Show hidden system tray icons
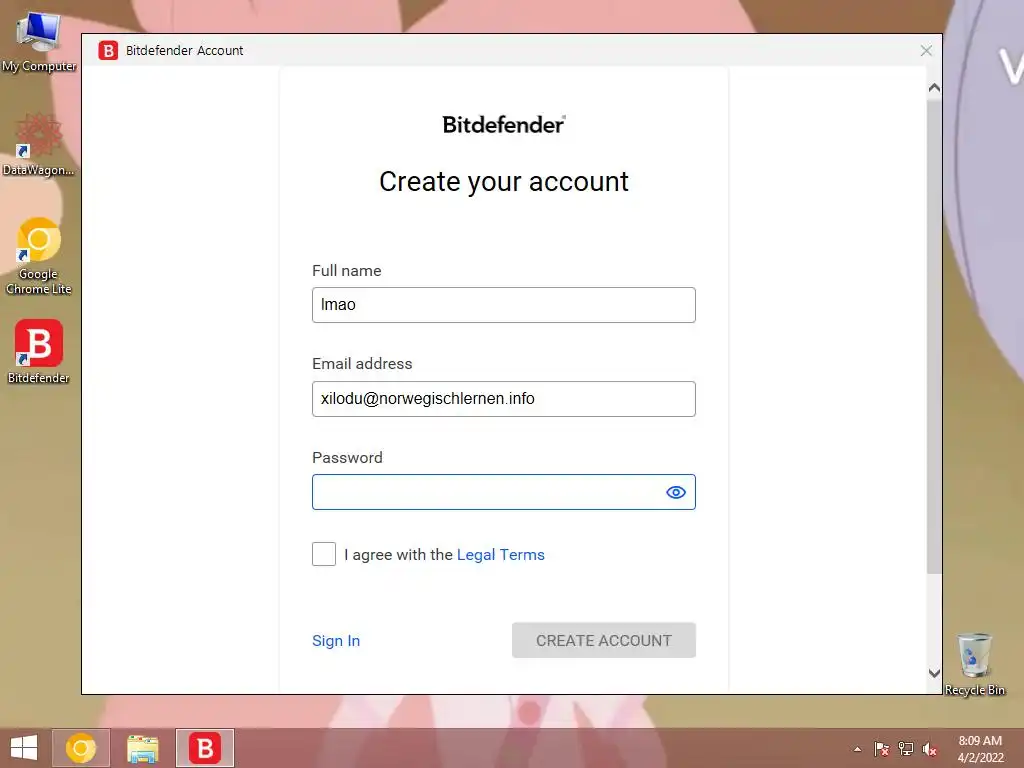 tap(857, 749)
